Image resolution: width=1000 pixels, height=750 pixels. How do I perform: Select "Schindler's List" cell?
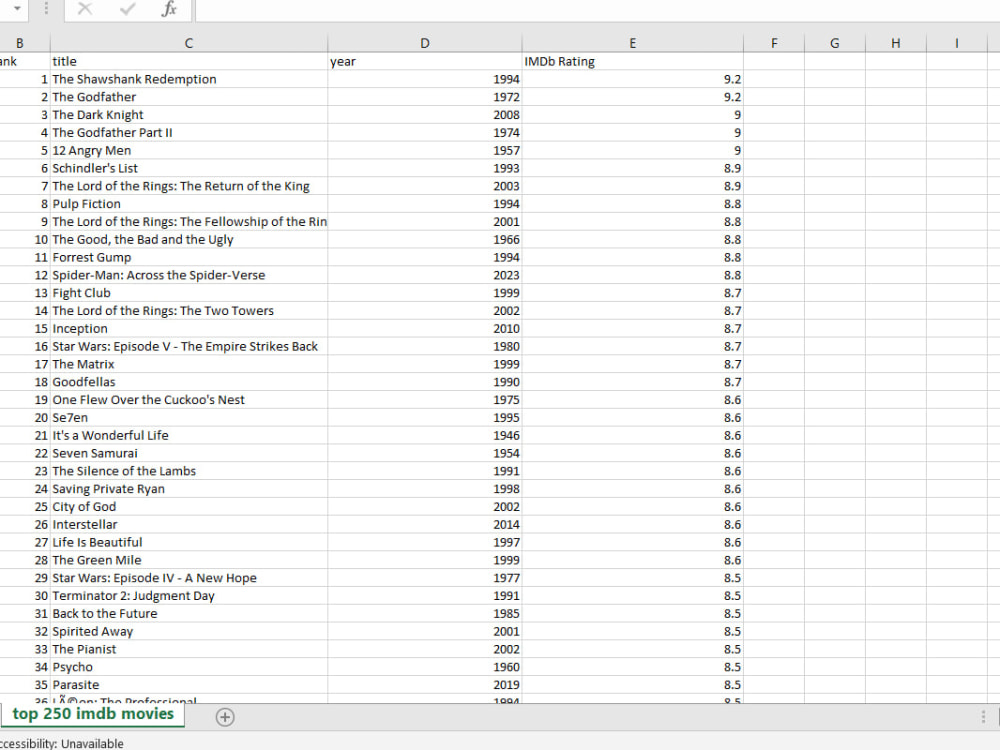(x=189, y=168)
